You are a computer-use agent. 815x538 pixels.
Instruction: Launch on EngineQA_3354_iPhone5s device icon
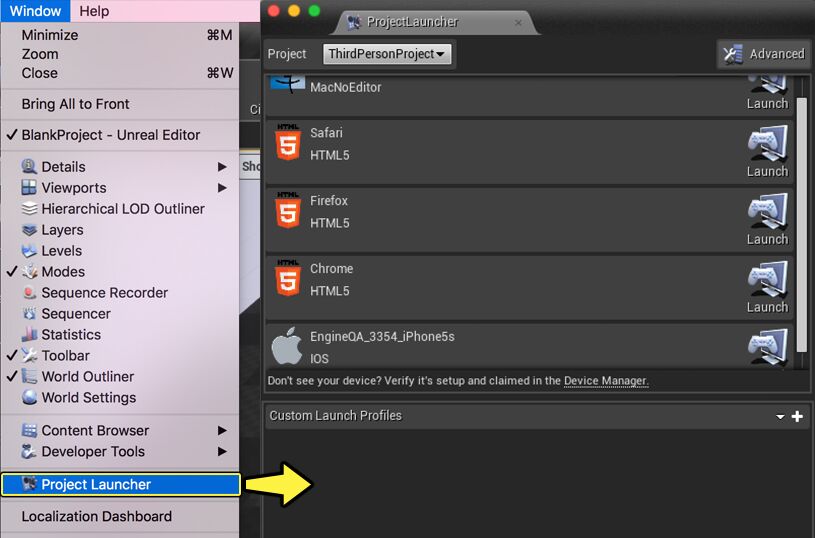tap(768, 347)
